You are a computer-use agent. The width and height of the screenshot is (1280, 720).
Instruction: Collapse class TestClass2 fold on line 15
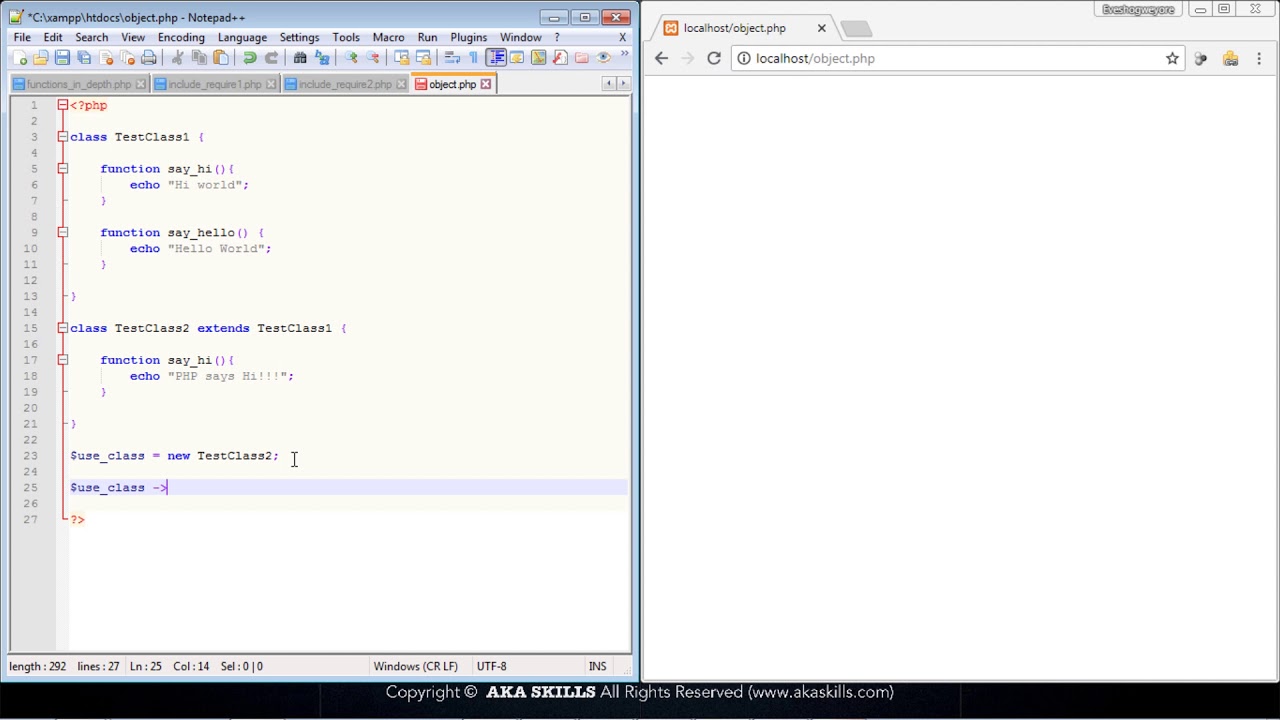point(62,328)
